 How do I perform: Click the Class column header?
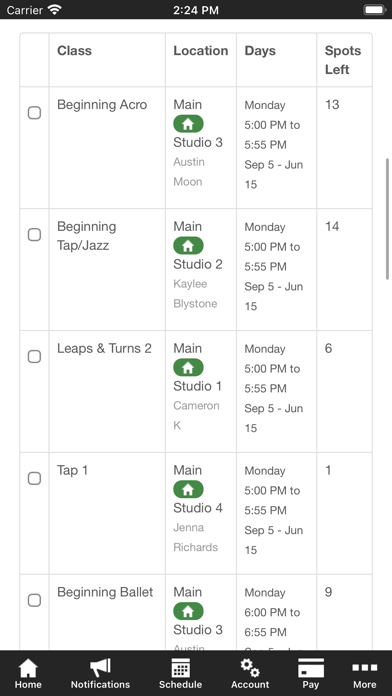point(74,51)
